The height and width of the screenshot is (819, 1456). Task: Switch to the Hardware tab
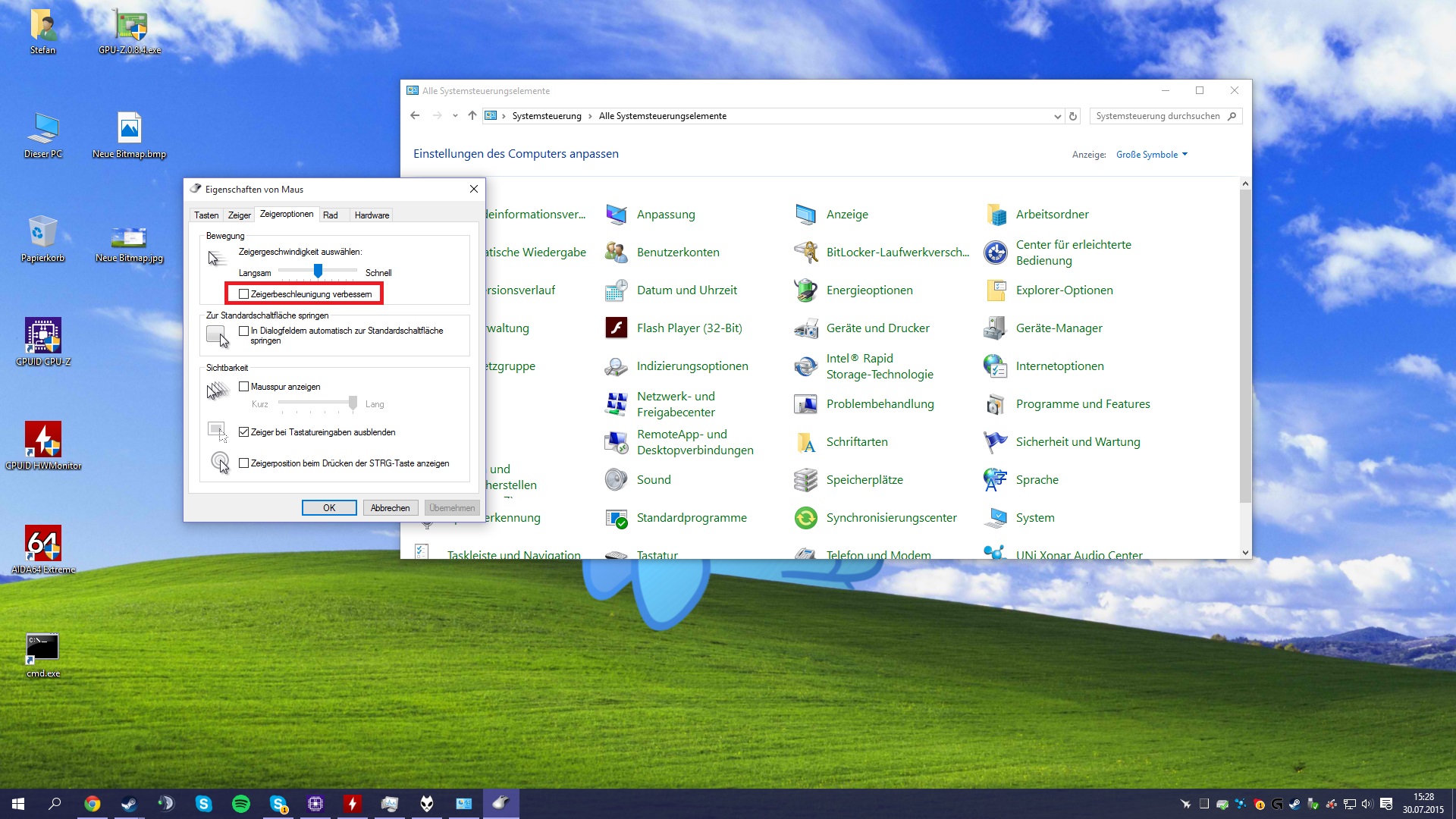(x=372, y=215)
